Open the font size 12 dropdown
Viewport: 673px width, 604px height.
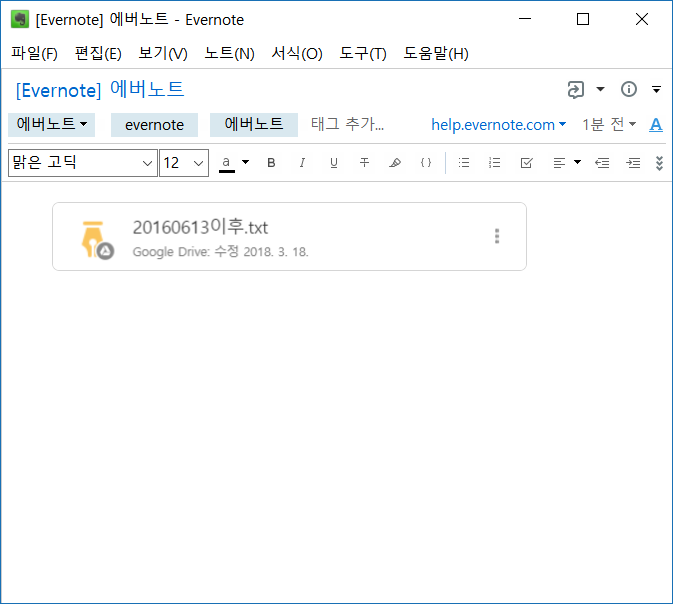(x=184, y=163)
